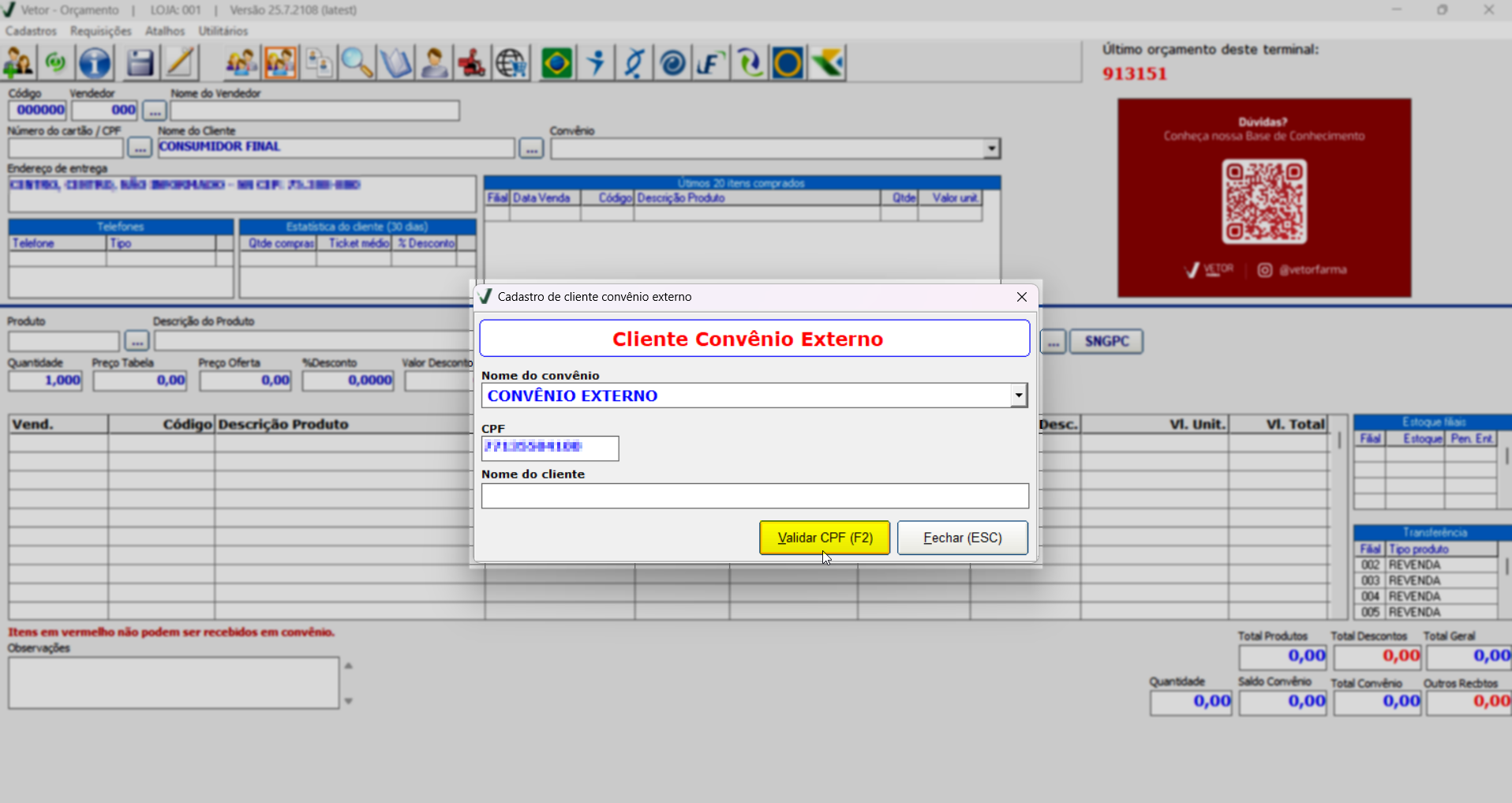
Task: Click the yellow ring on blue icon
Action: pos(788,63)
